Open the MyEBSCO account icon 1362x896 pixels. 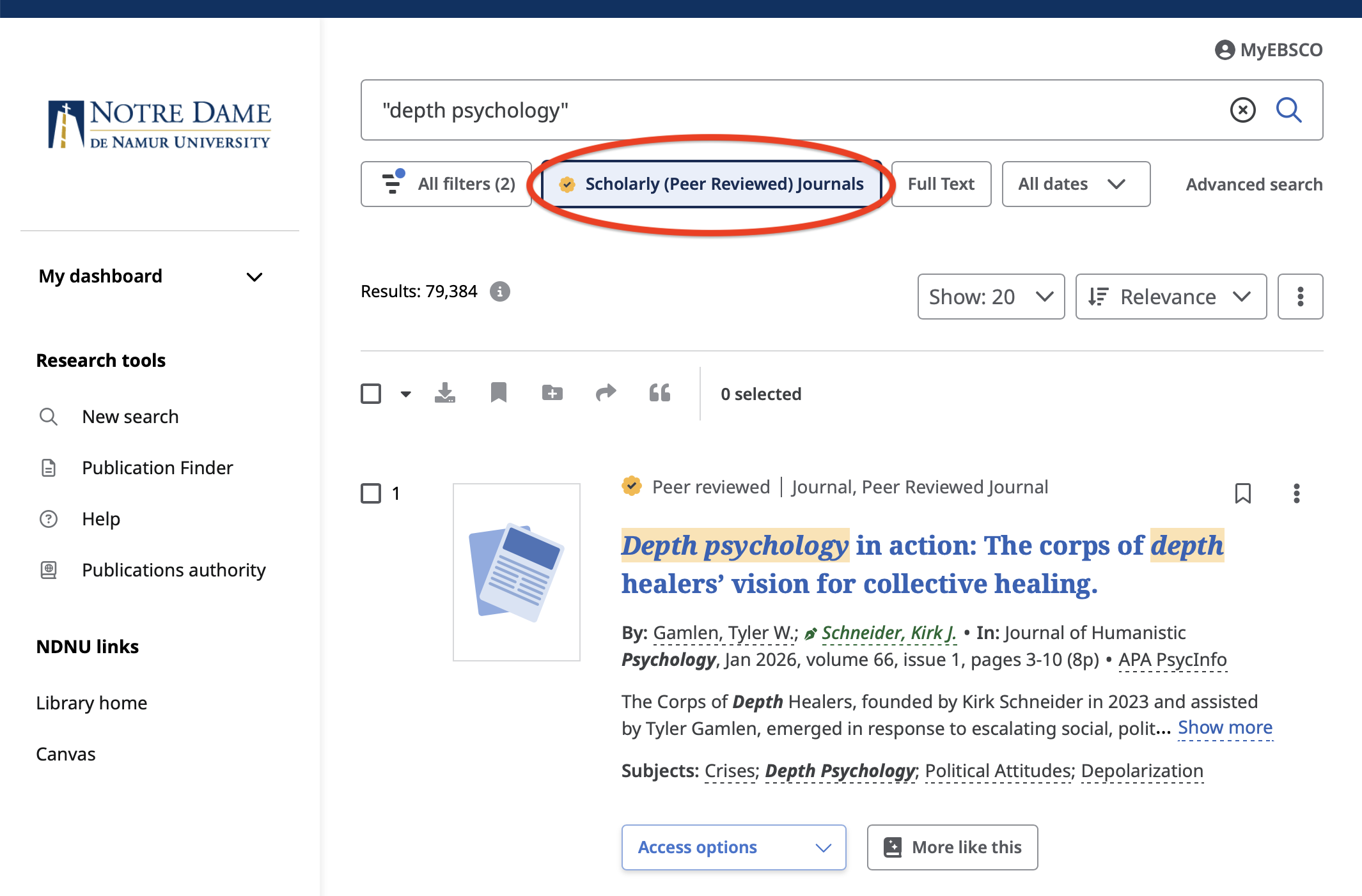1225,50
